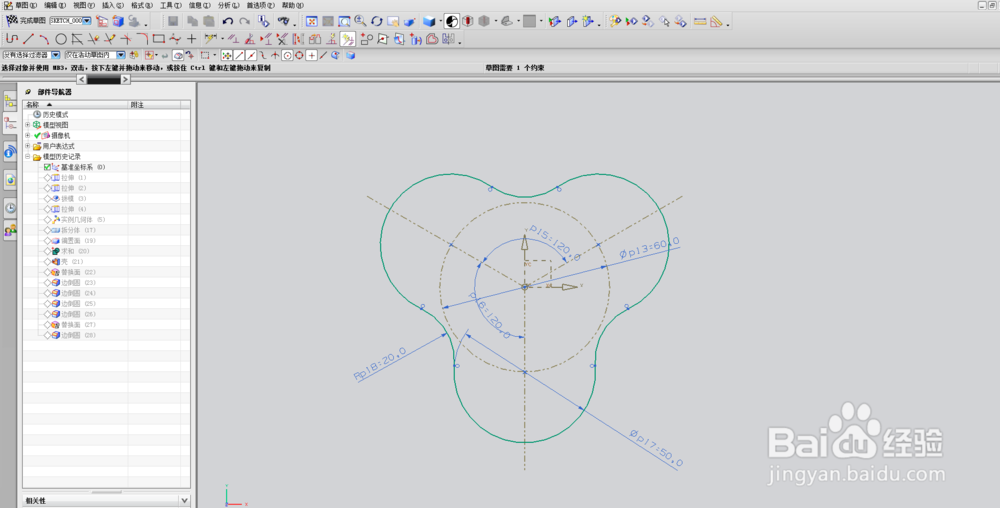1000x508 pixels.
Task: Open the Assembly Navigator sidebar tab
Action: click(x=10, y=101)
